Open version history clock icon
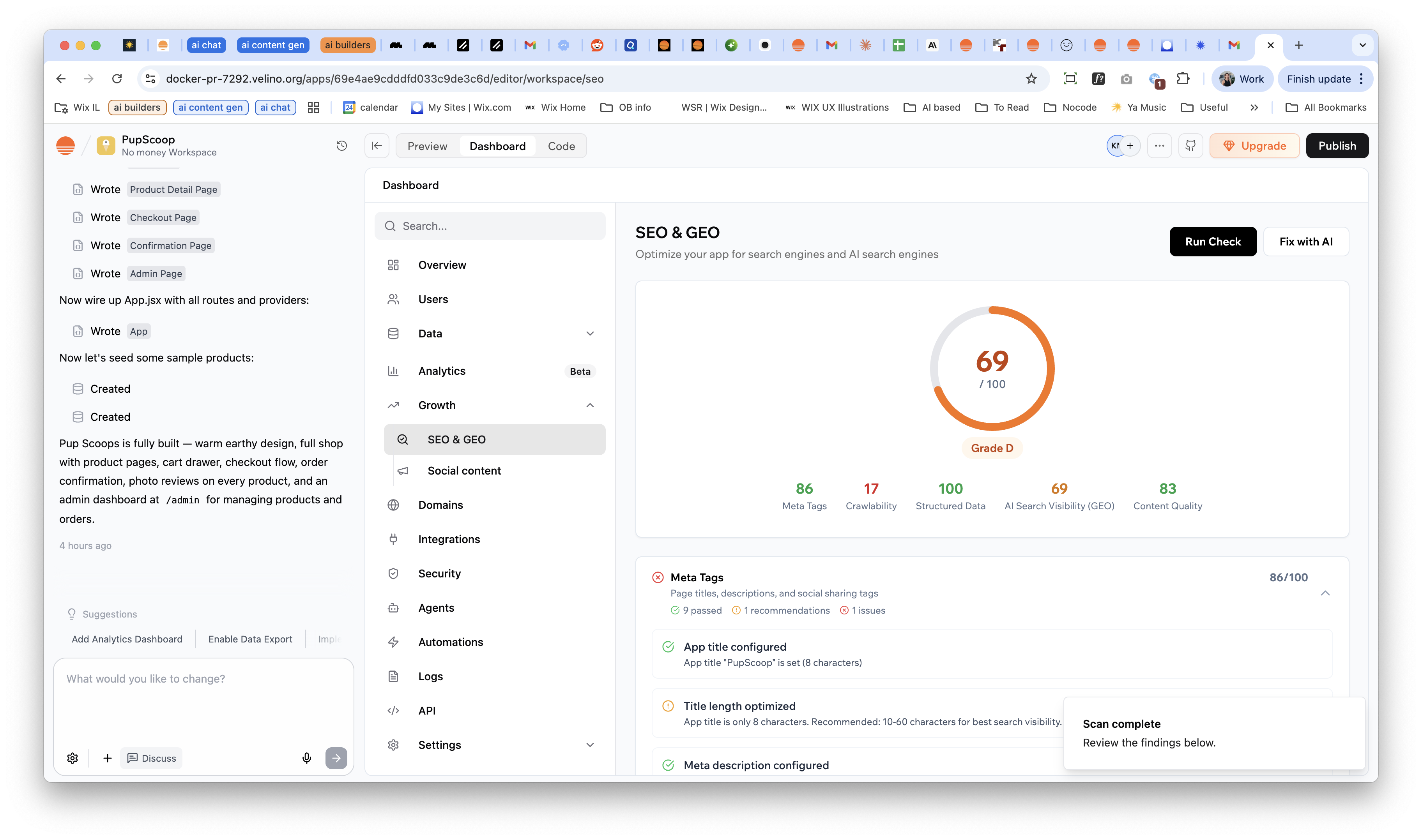Image resolution: width=1422 pixels, height=840 pixels. coord(341,145)
